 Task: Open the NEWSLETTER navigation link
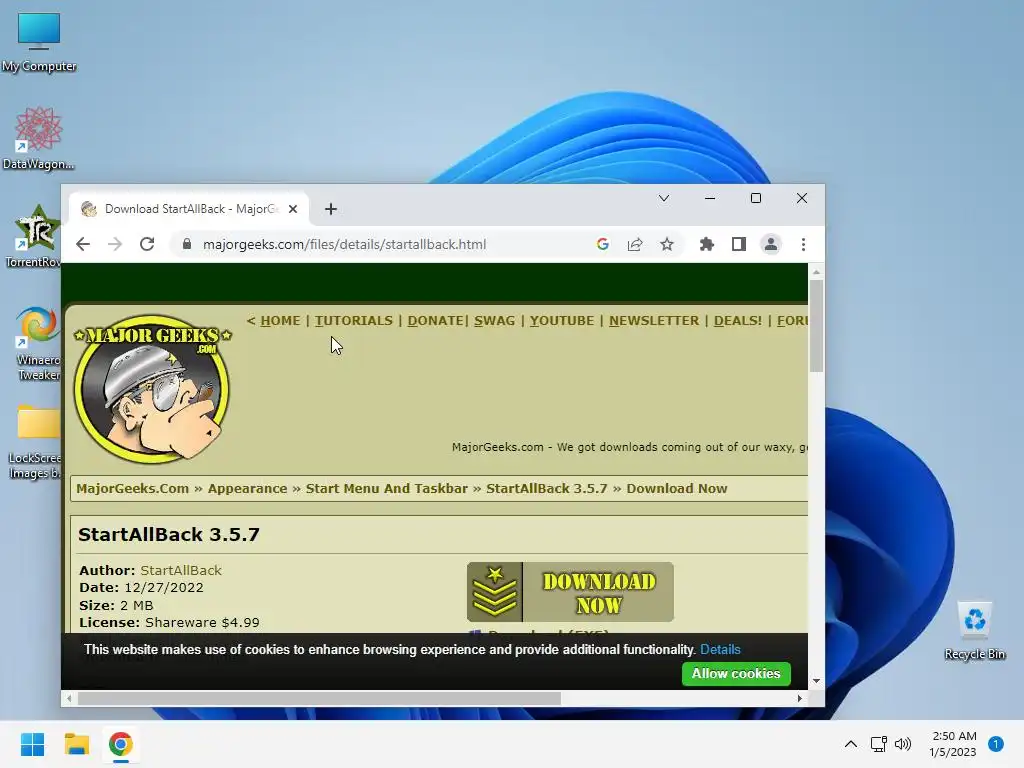coord(654,321)
